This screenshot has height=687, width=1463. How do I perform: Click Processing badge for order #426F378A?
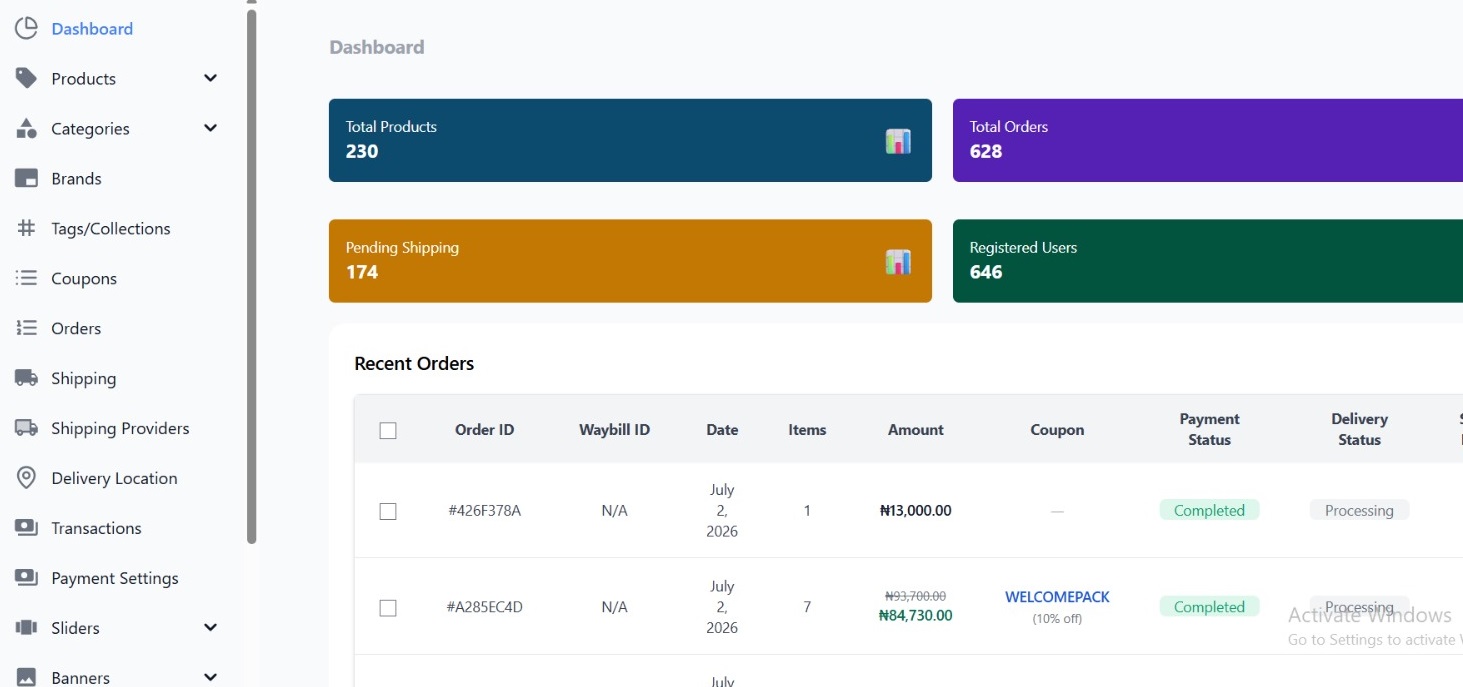click(x=1359, y=510)
